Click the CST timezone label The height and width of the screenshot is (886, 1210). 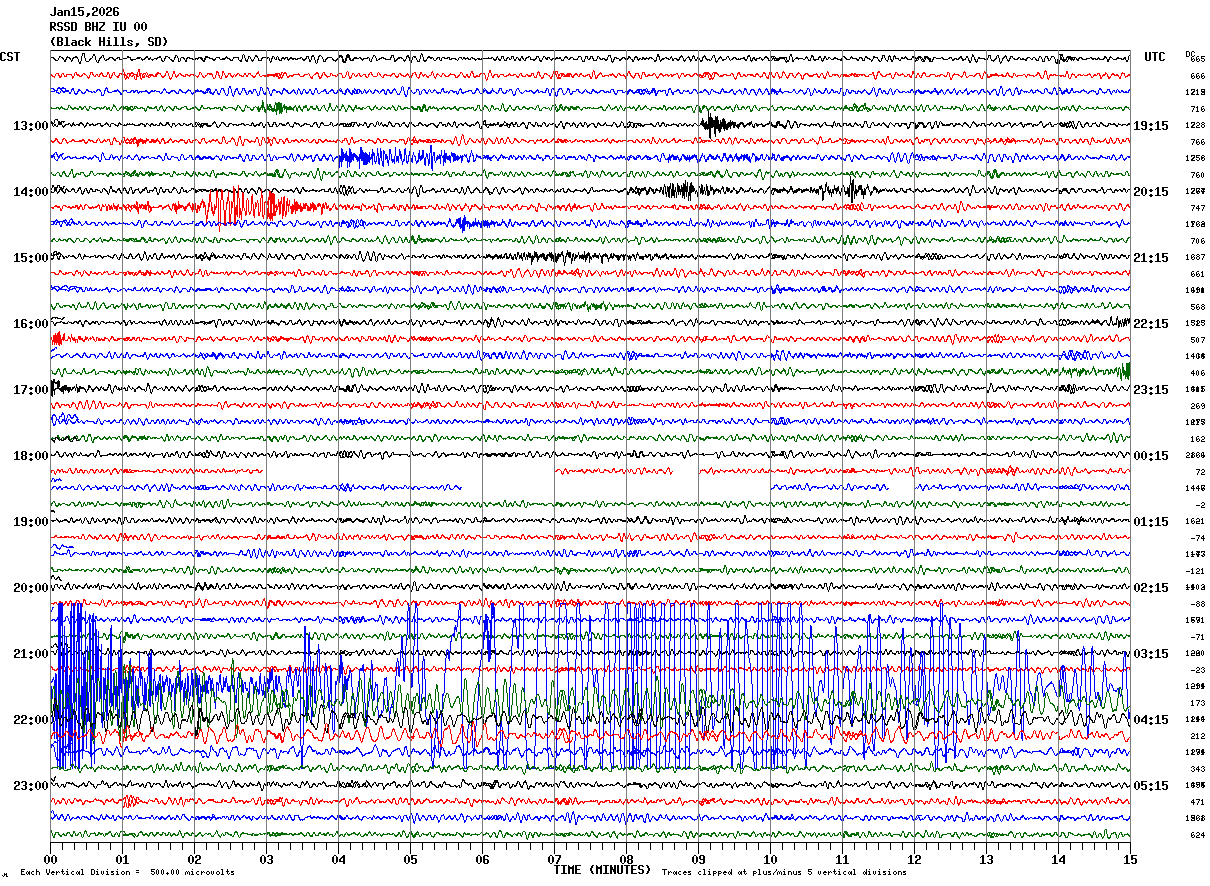point(10,57)
